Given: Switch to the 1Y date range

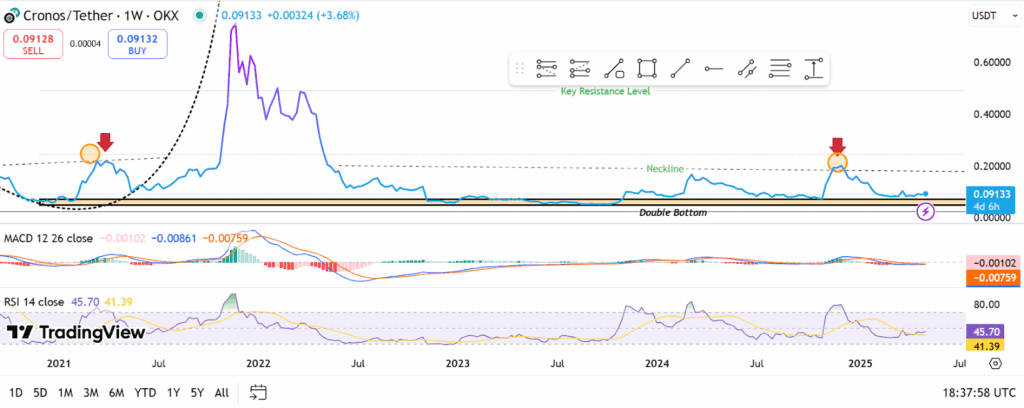Looking at the screenshot, I should pos(173,392).
